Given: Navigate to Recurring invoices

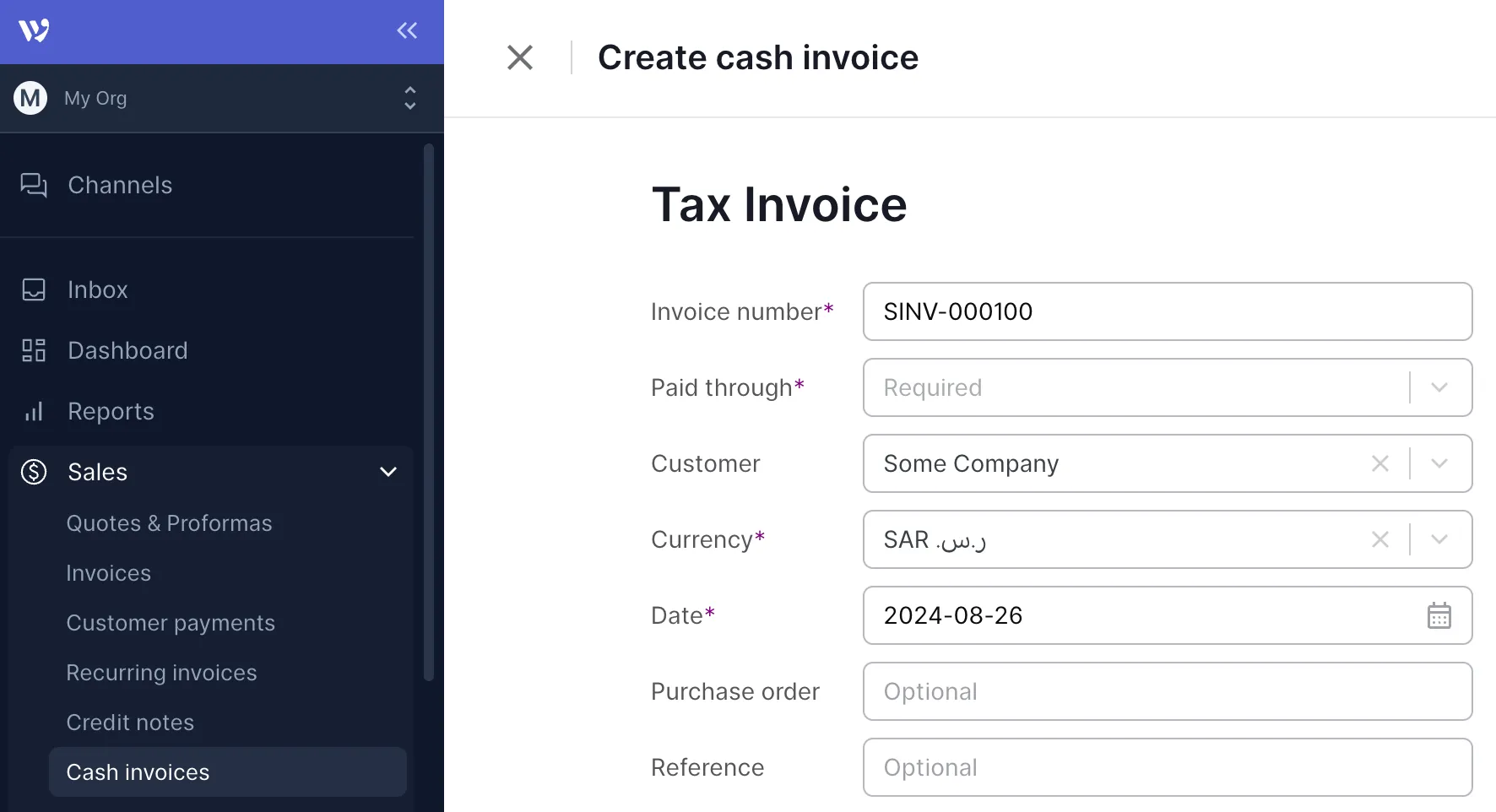Looking at the screenshot, I should click(161, 673).
